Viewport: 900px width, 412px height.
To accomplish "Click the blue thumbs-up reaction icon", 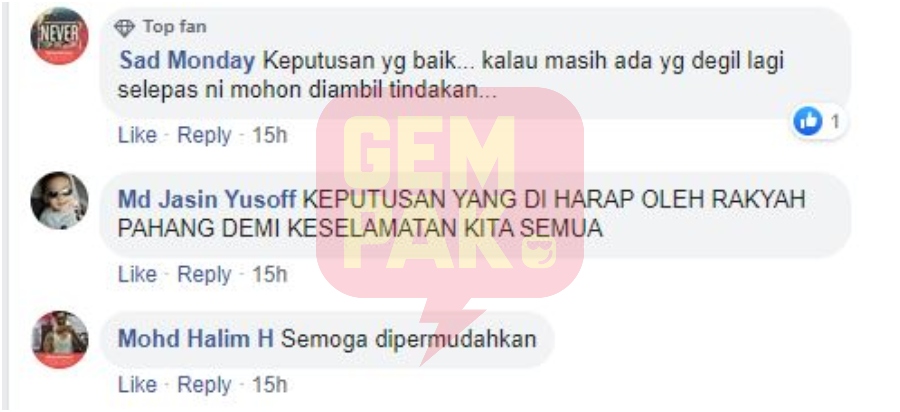I will point(808,121).
